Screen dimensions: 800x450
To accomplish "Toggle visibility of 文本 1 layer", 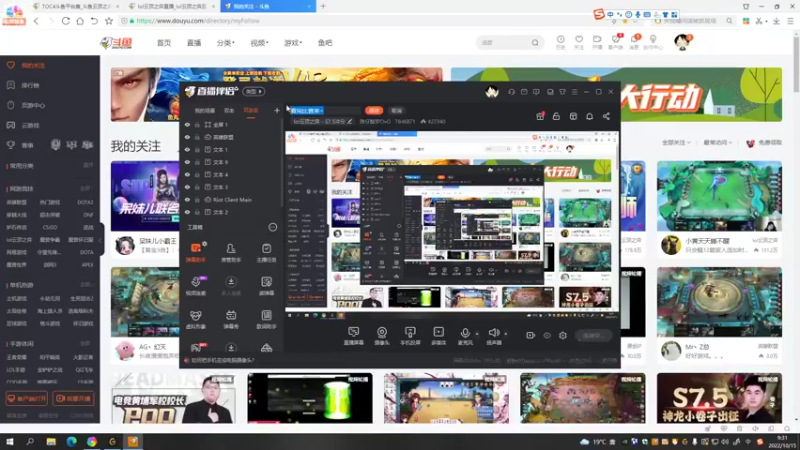I will tap(187, 149).
